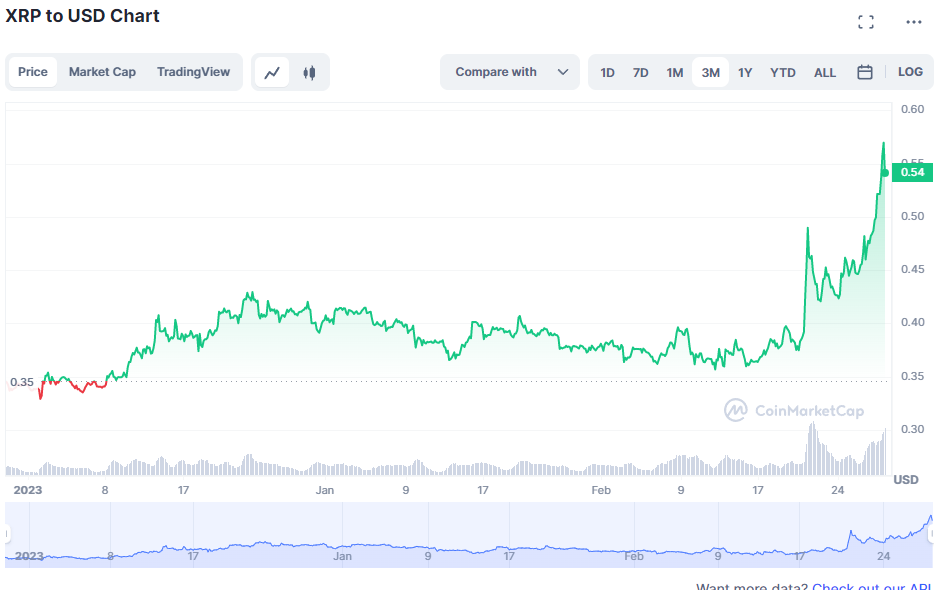Viewport: 948px width, 590px height.
Task: Switch to candlestick chart icon
Action: pos(309,72)
